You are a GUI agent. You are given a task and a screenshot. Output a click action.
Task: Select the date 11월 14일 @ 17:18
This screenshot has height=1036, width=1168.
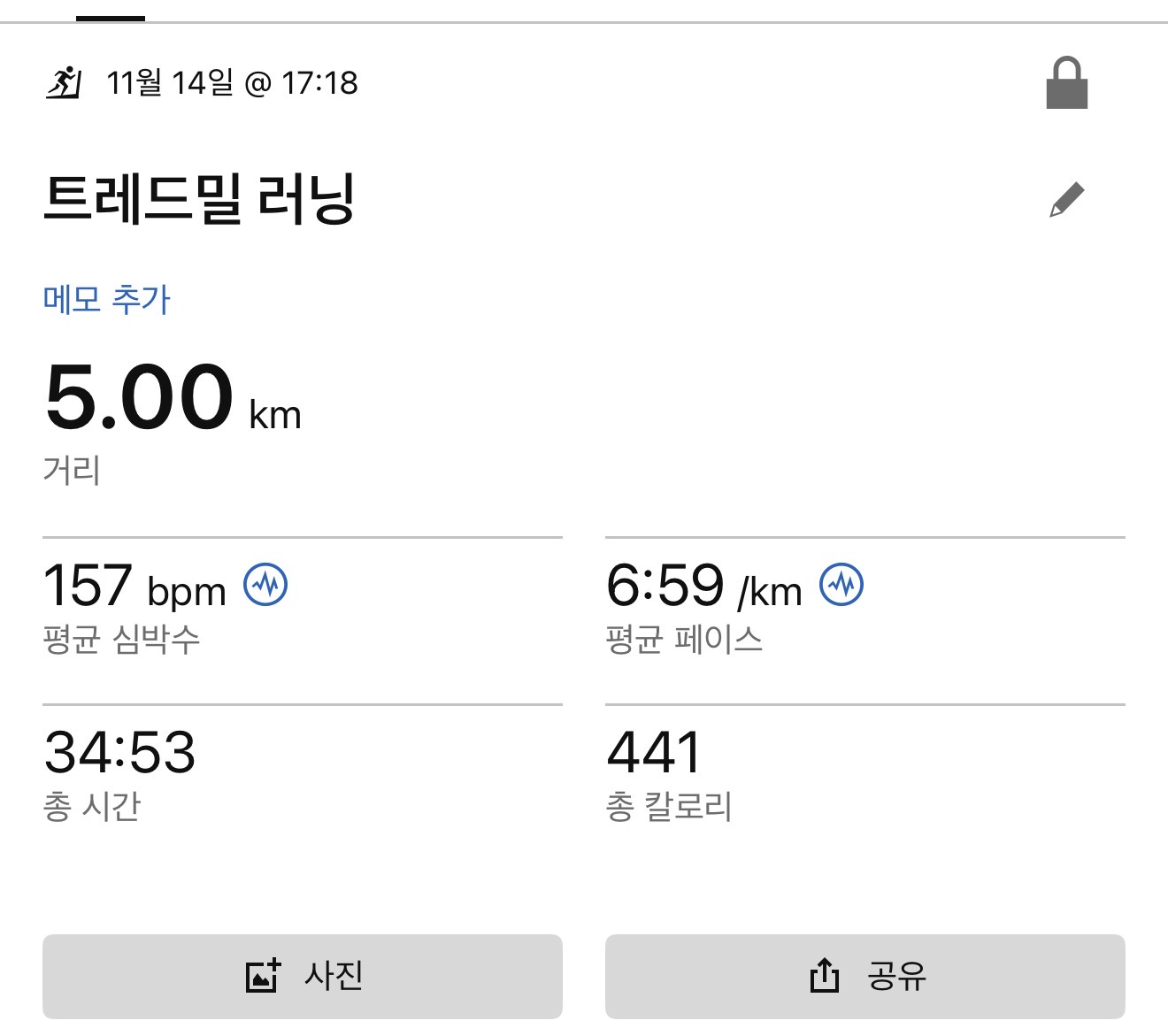[232, 83]
